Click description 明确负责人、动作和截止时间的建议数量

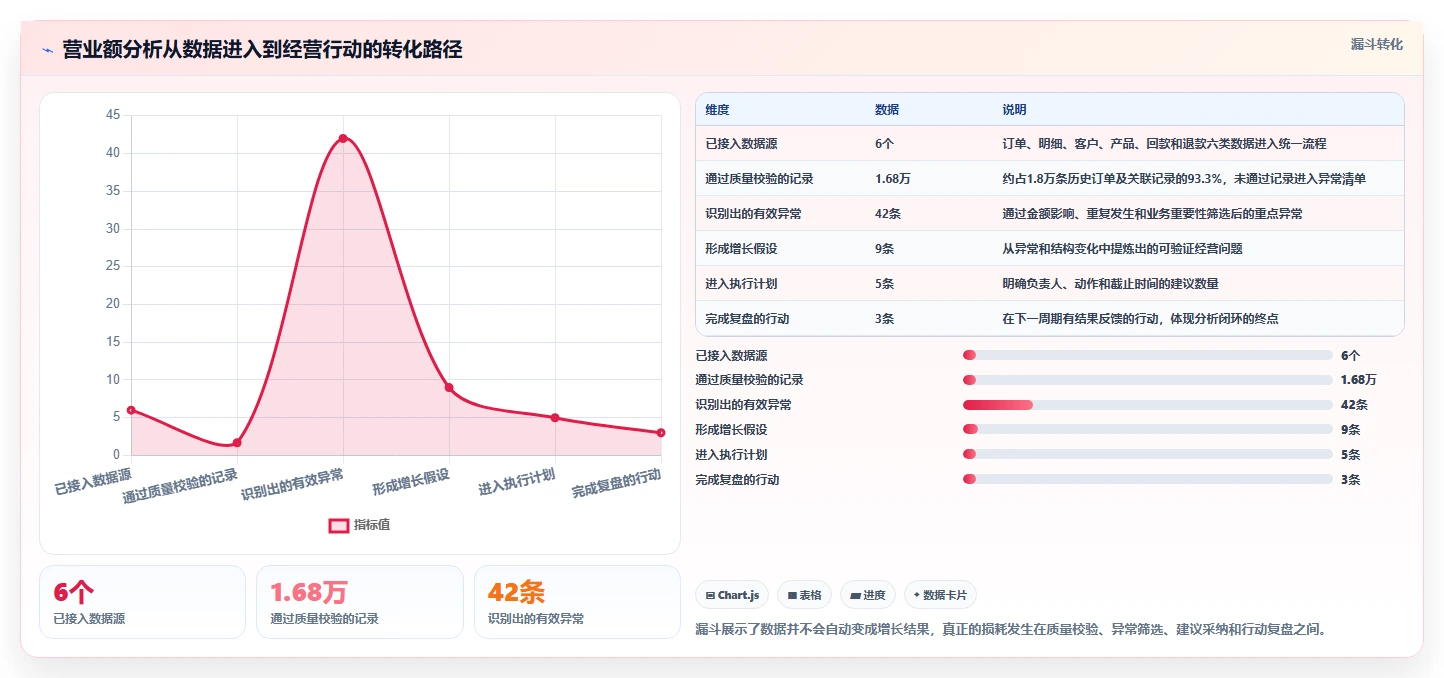1110,284
